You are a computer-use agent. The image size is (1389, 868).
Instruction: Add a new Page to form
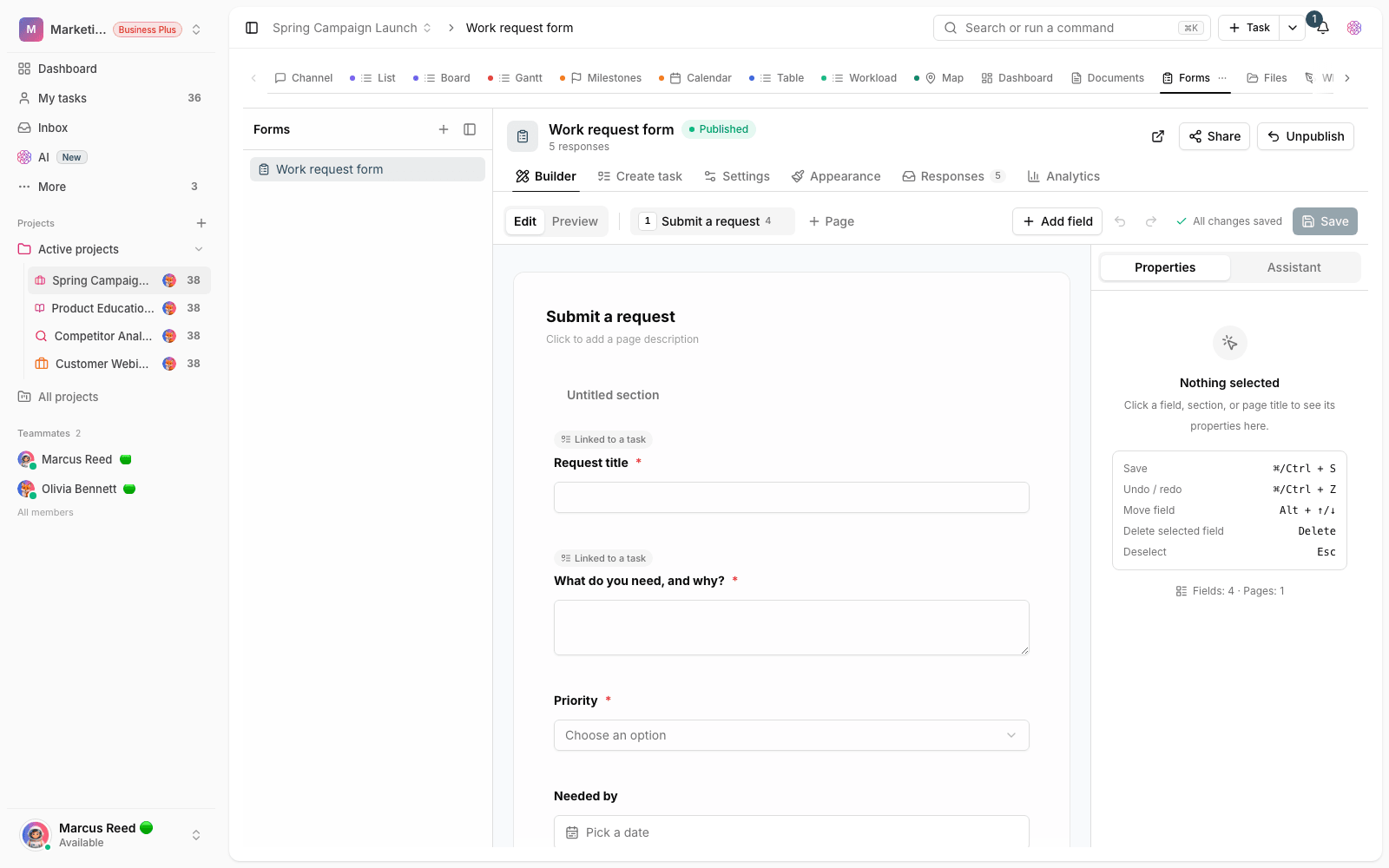pos(832,221)
